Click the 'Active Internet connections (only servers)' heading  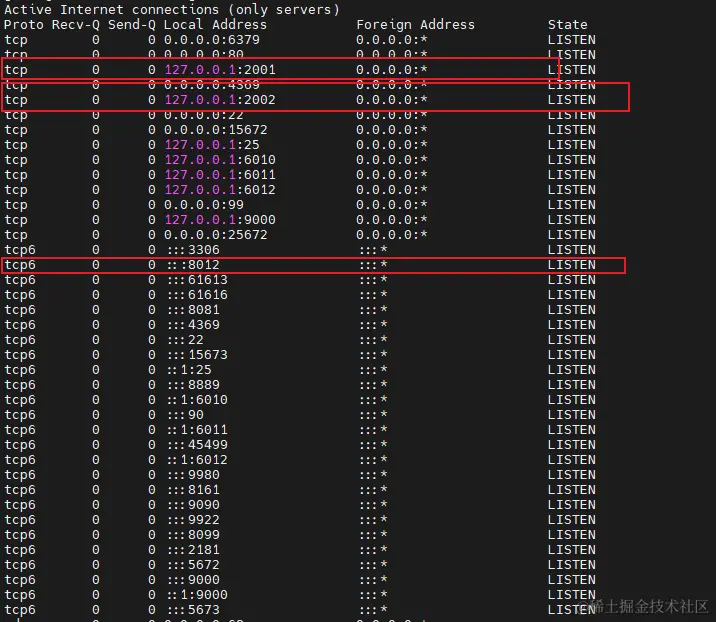point(172,10)
